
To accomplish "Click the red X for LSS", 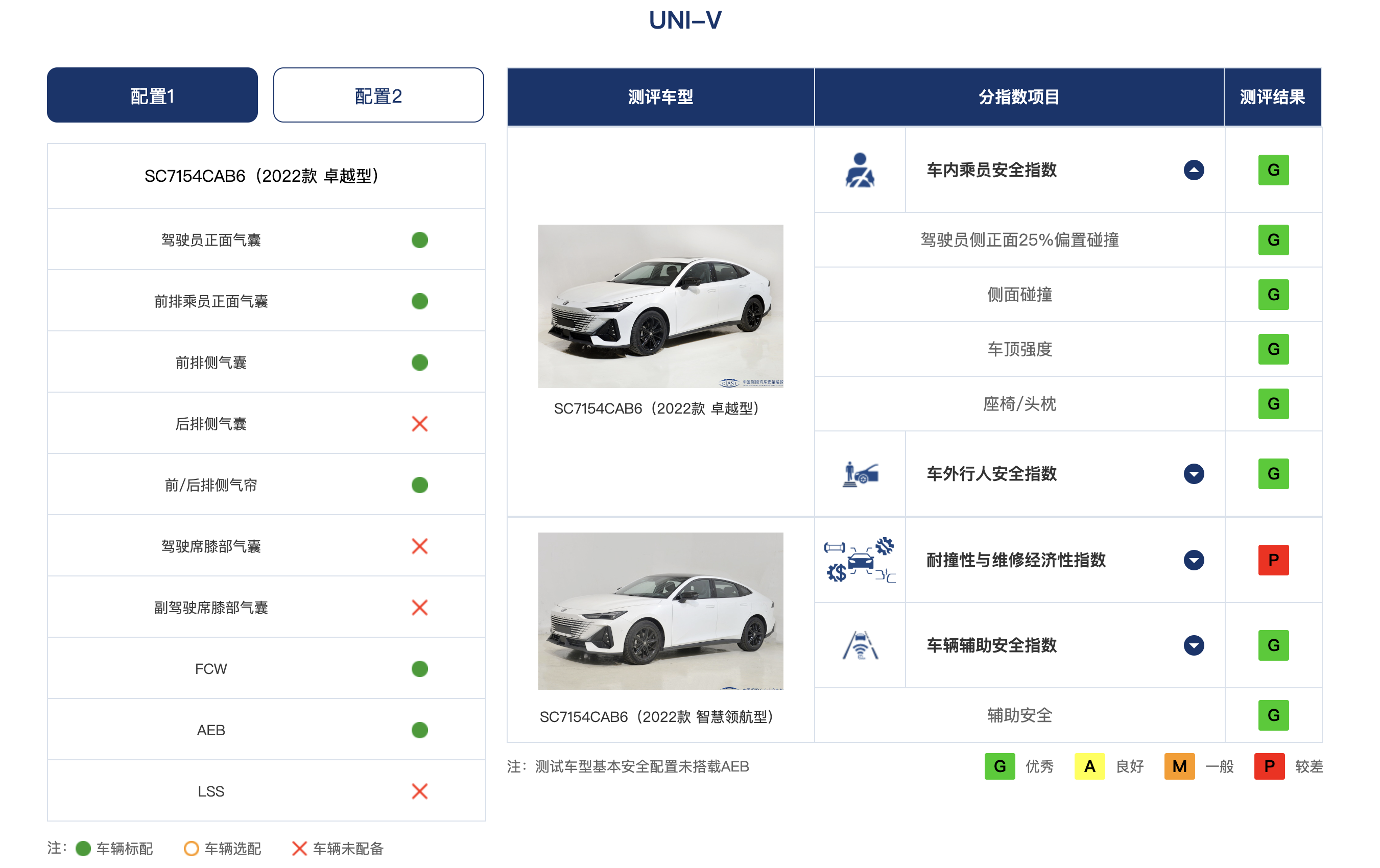I will 419,792.
